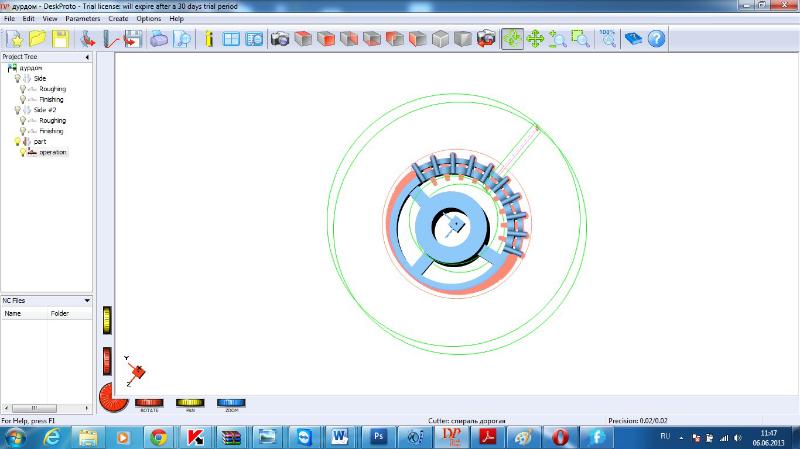Screen dimensions: 800x449
Task: Click the blue ZOOM thumbwheel
Action: point(230,402)
